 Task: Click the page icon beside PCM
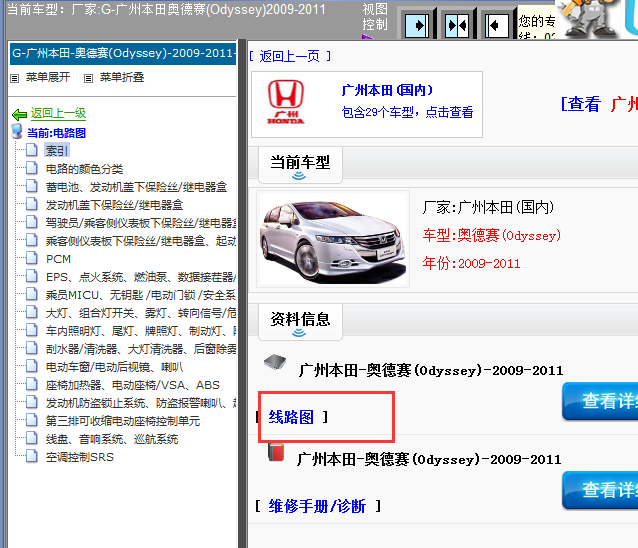(32, 258)
